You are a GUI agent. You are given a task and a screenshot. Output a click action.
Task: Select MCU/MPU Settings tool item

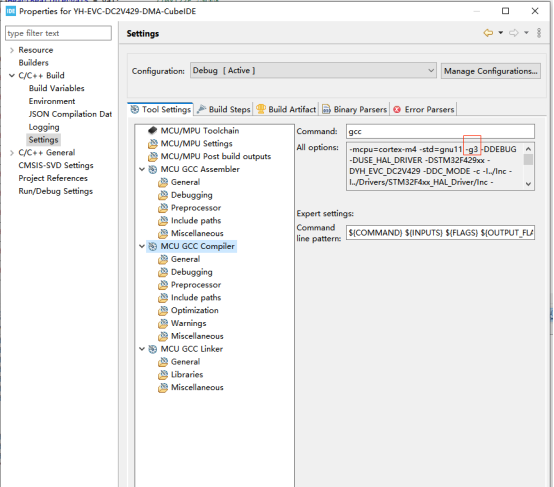[196, 143]
